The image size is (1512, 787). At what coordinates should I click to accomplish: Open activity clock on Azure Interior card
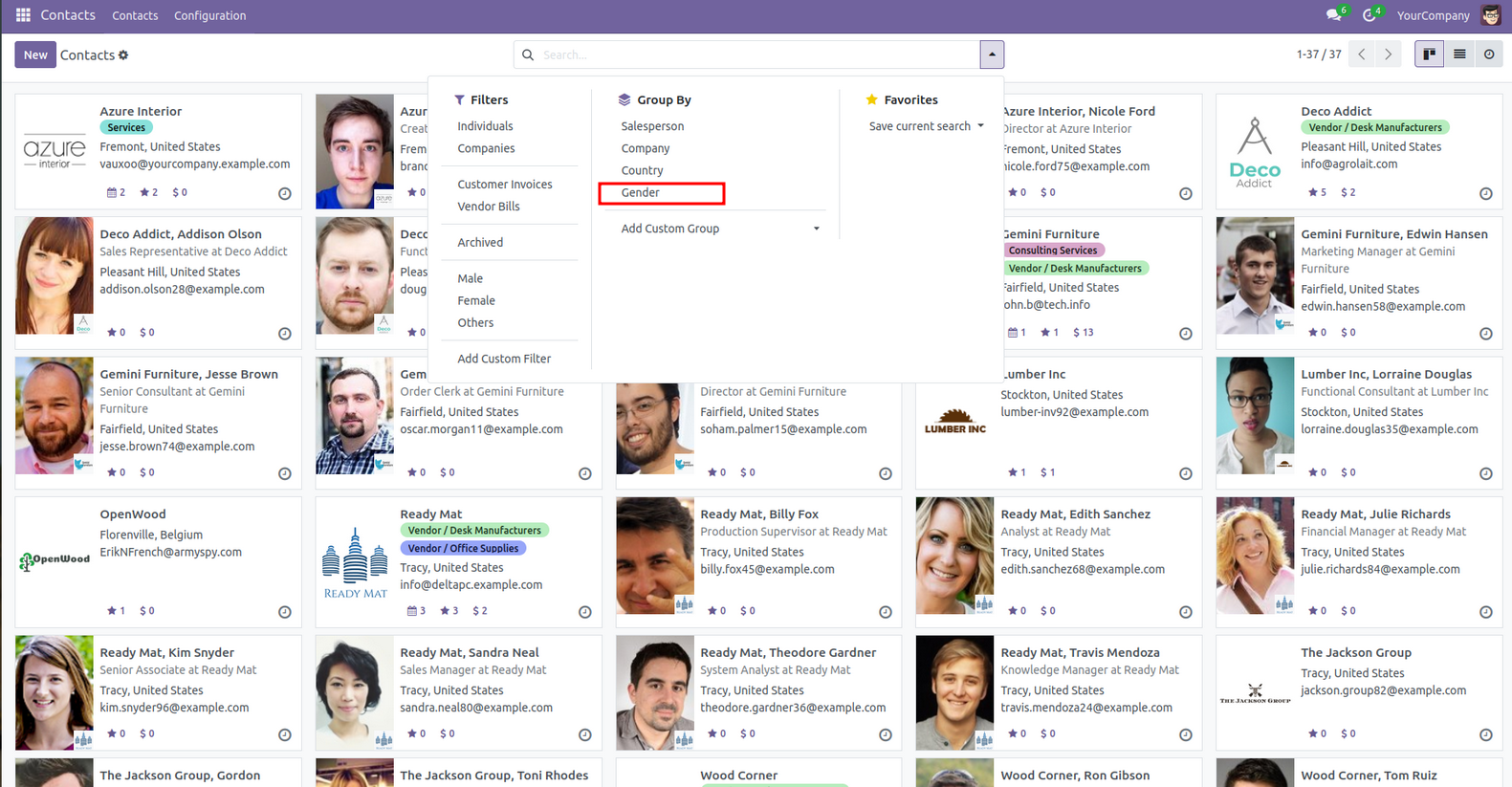pyautogui.click(x=285, y=193)
